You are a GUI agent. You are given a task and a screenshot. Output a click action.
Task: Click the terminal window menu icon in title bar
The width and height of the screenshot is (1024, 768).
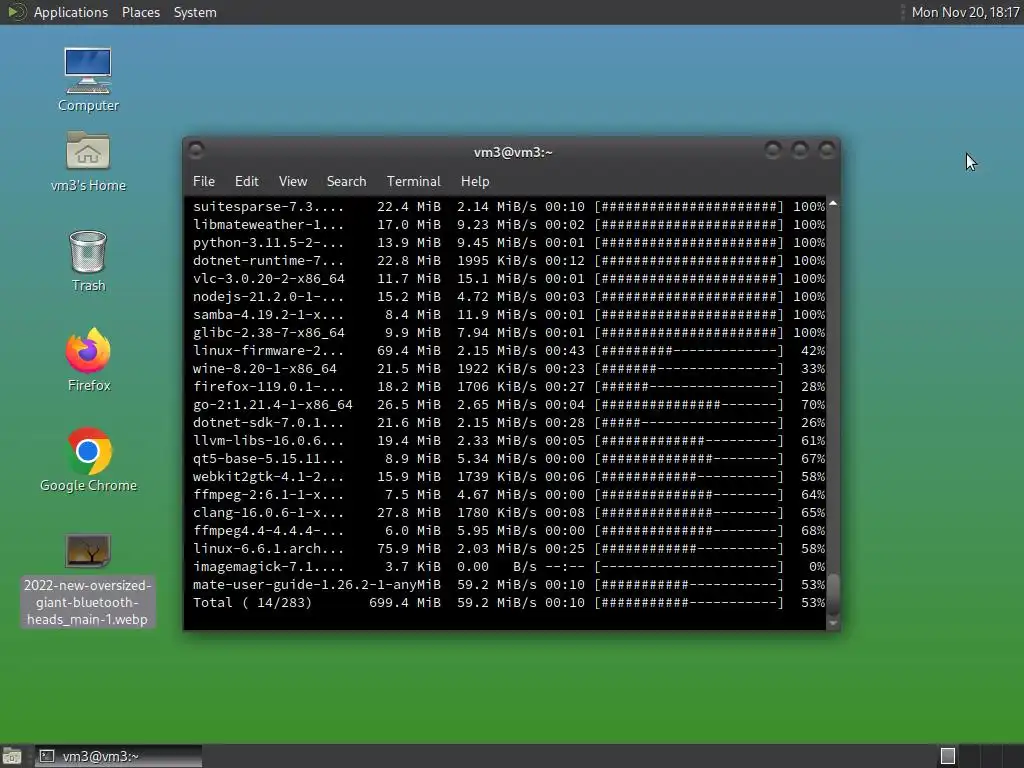196,151
